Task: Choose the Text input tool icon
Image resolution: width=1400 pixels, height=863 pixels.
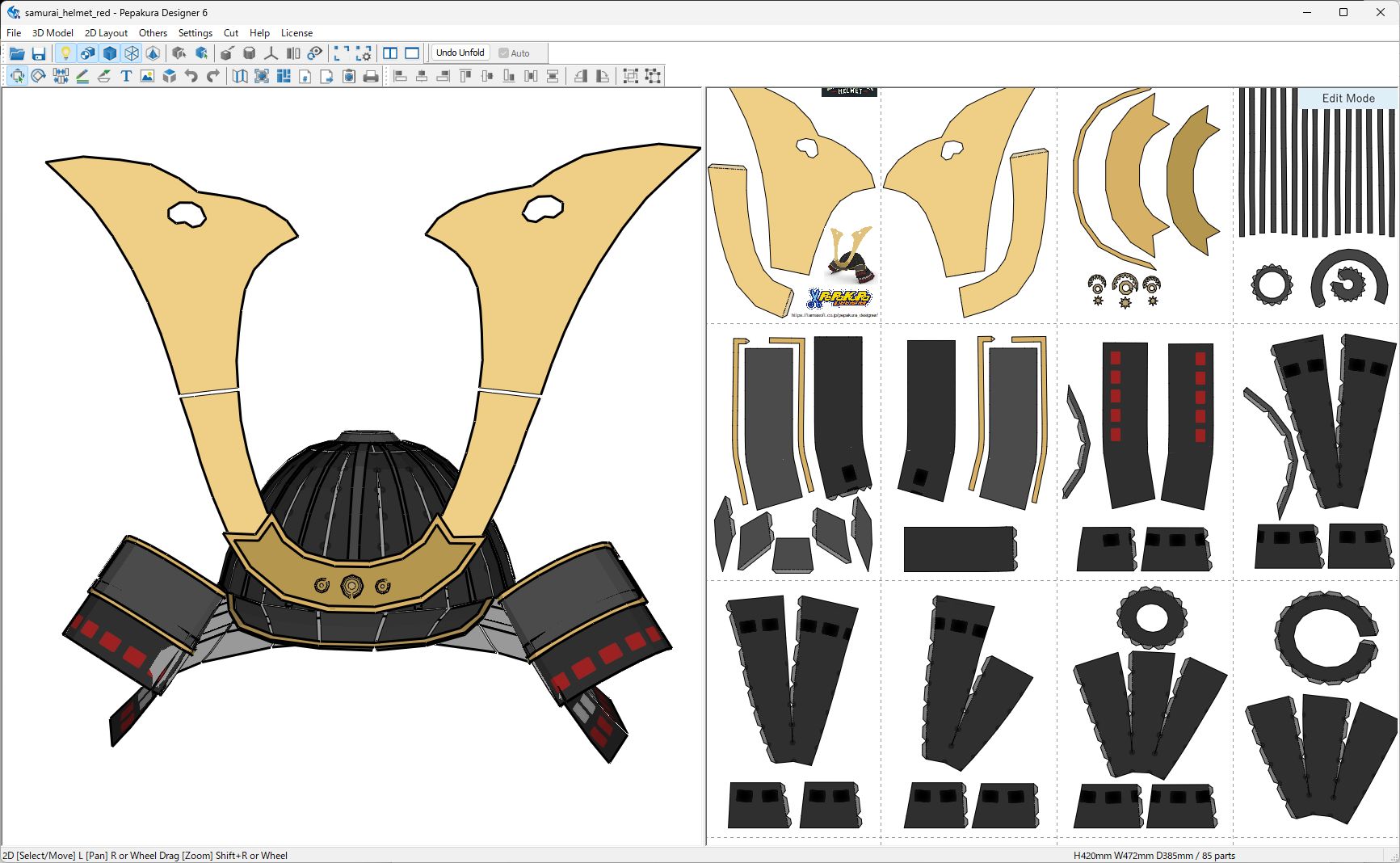Action: tap(126, 76)
